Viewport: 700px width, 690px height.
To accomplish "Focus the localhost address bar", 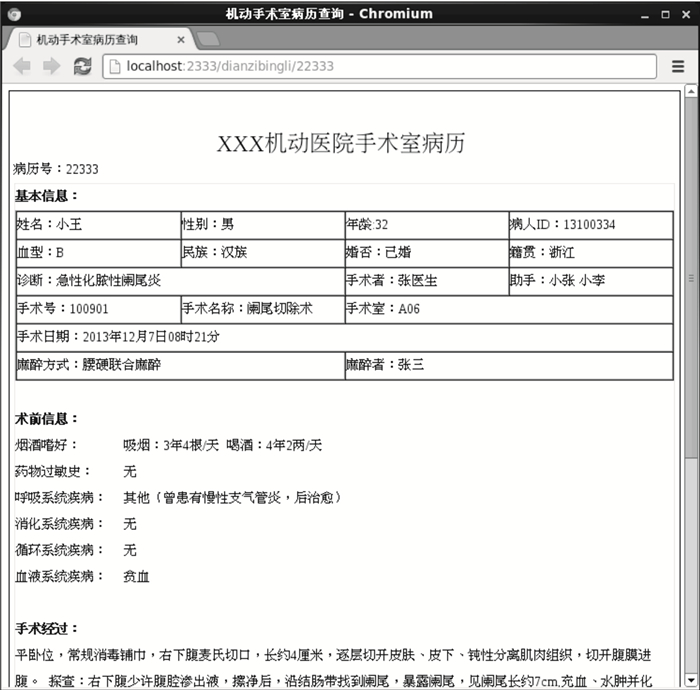I will tap(379, 66).
